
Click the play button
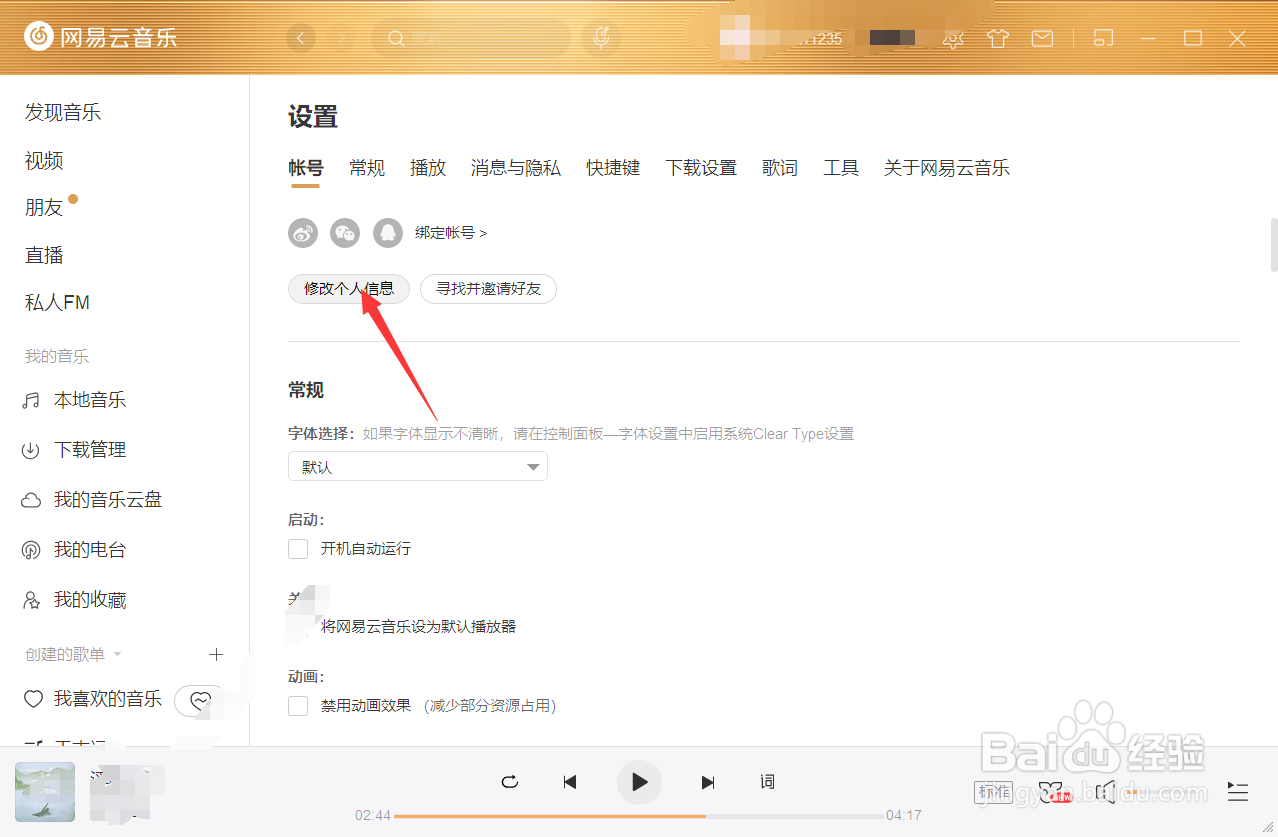[640, 782]
